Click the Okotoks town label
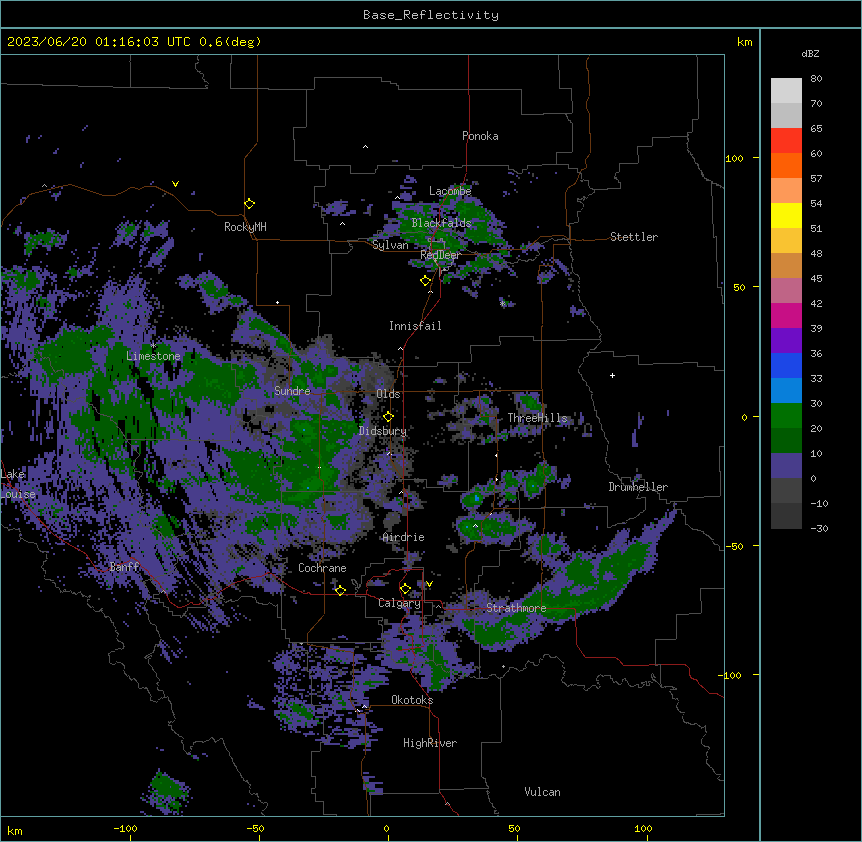 [412, 700]
